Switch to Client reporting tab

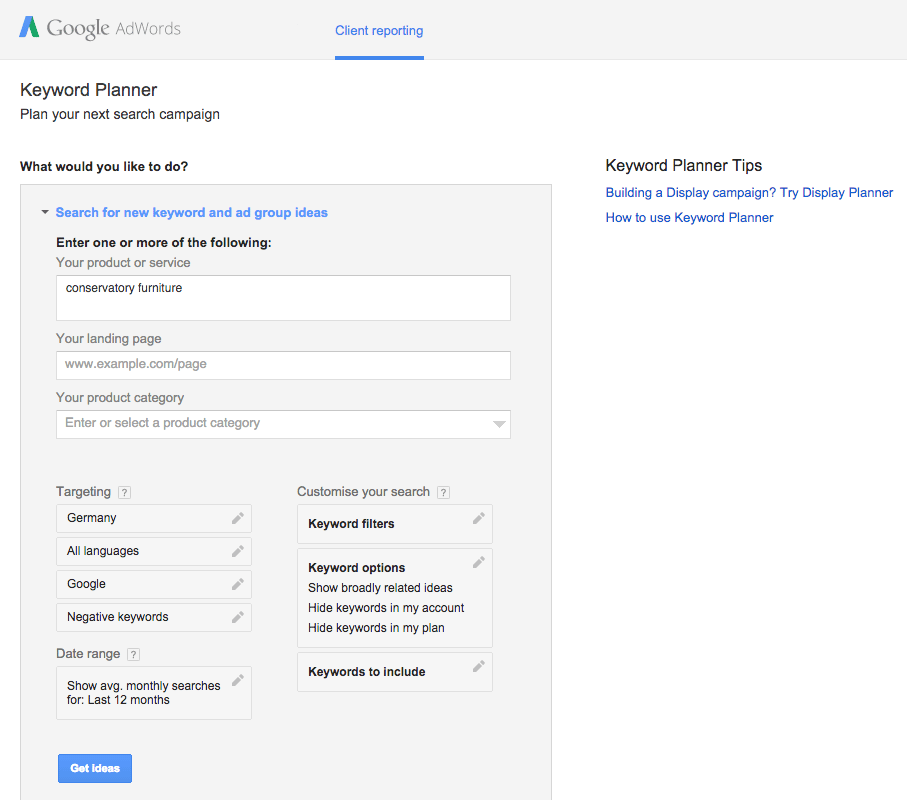379,31
